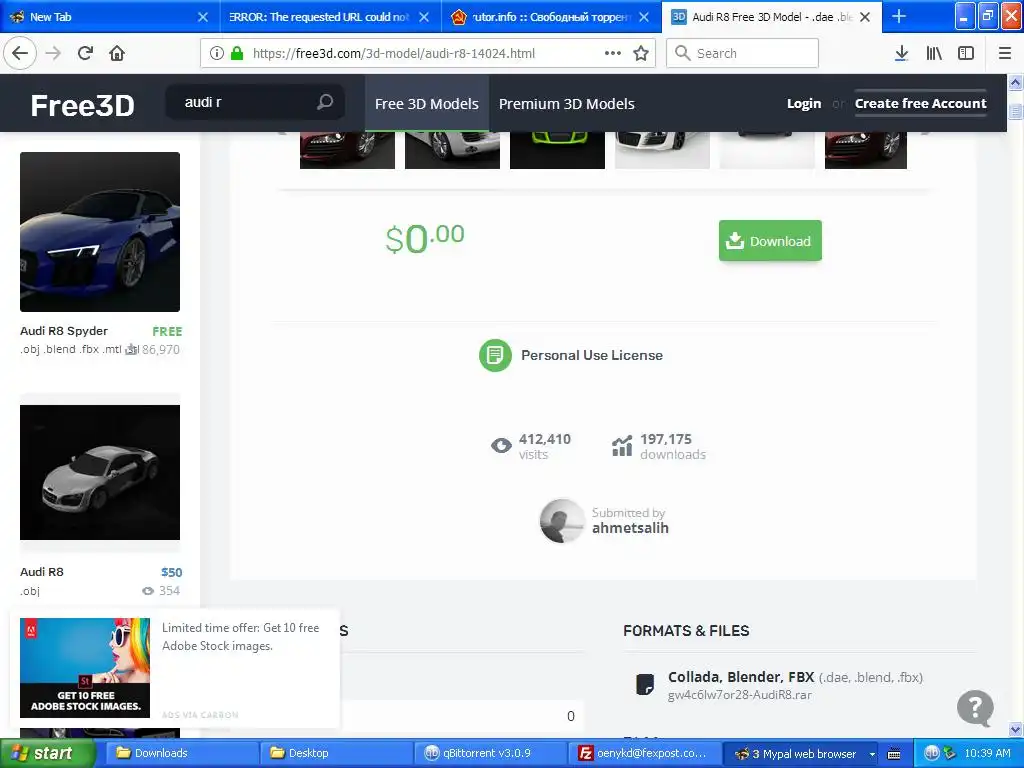Switch to the rutor.info tab
This screenshot has width=1024, height=768.
[550, 17]
